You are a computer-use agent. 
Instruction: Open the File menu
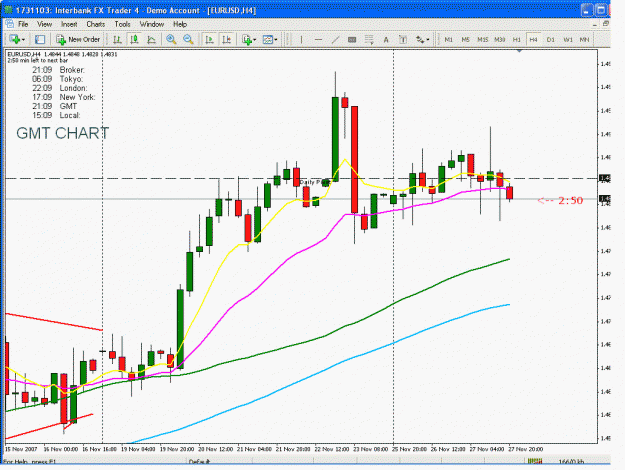click(23, 24)
